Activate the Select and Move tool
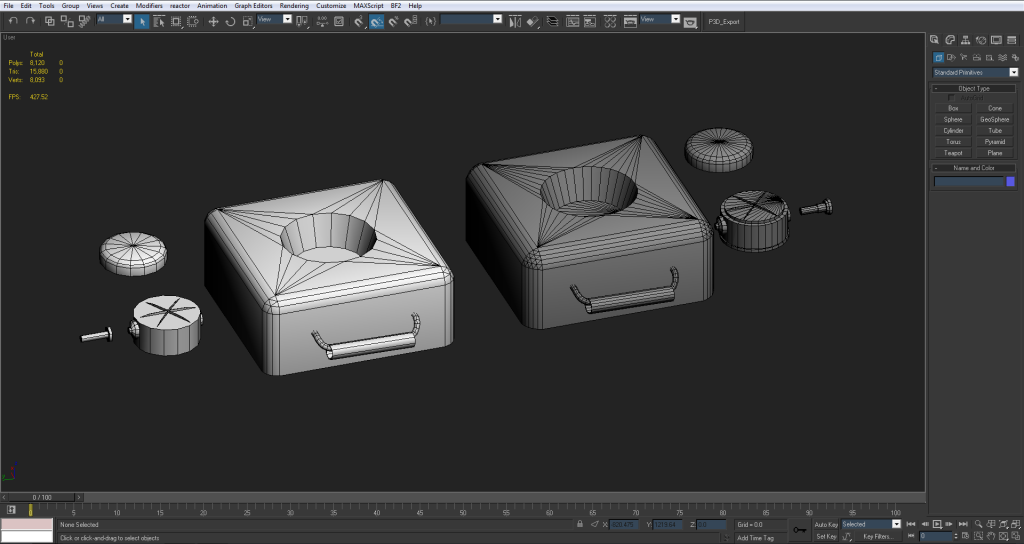This screenshot has height=544, width=1024. (213, 21)
